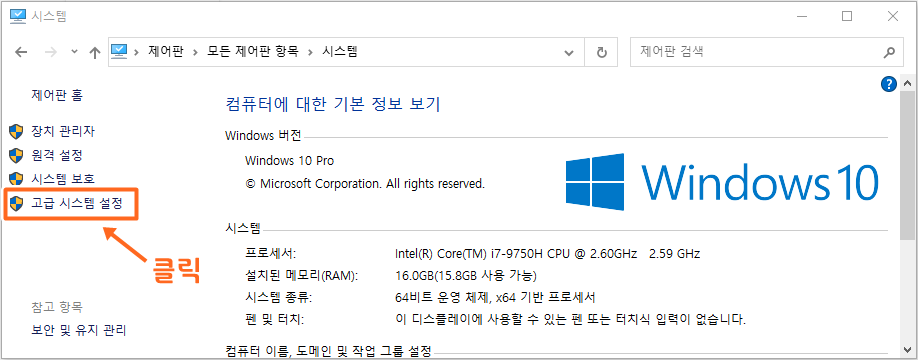
Task: Minimize the 시스템 window
Action: 801,16
